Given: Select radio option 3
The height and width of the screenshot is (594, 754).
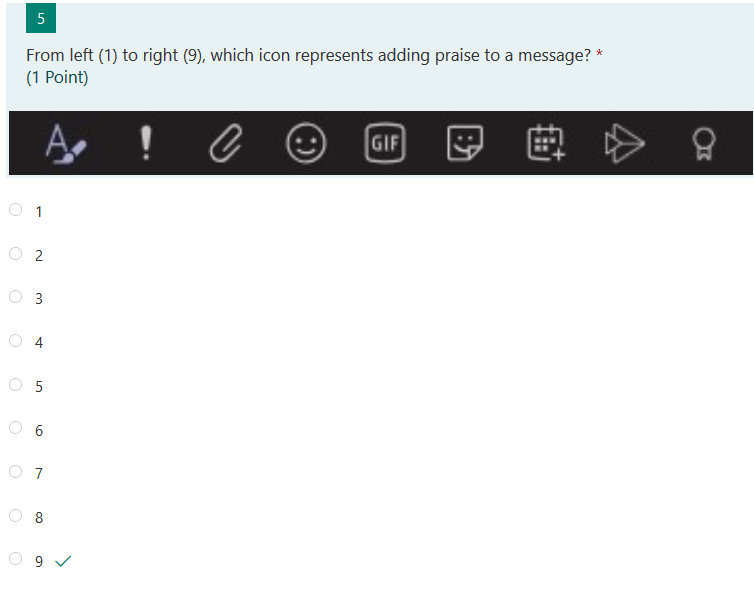Looking at the screenshot, I should pyautogui.click(x=15, y=297).
